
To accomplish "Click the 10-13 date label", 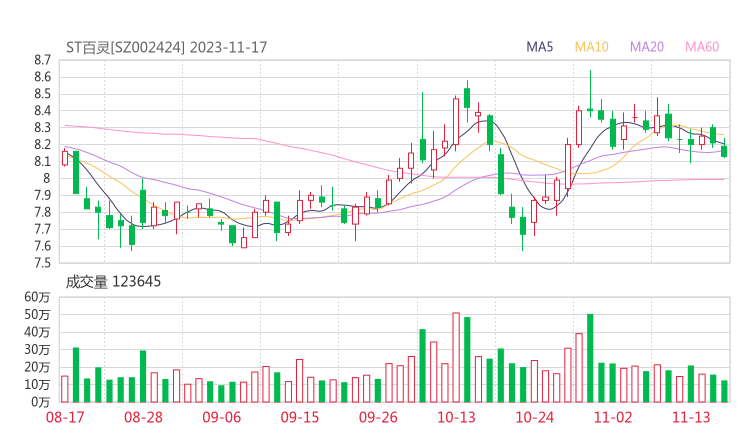I will [x=456, y=417].
